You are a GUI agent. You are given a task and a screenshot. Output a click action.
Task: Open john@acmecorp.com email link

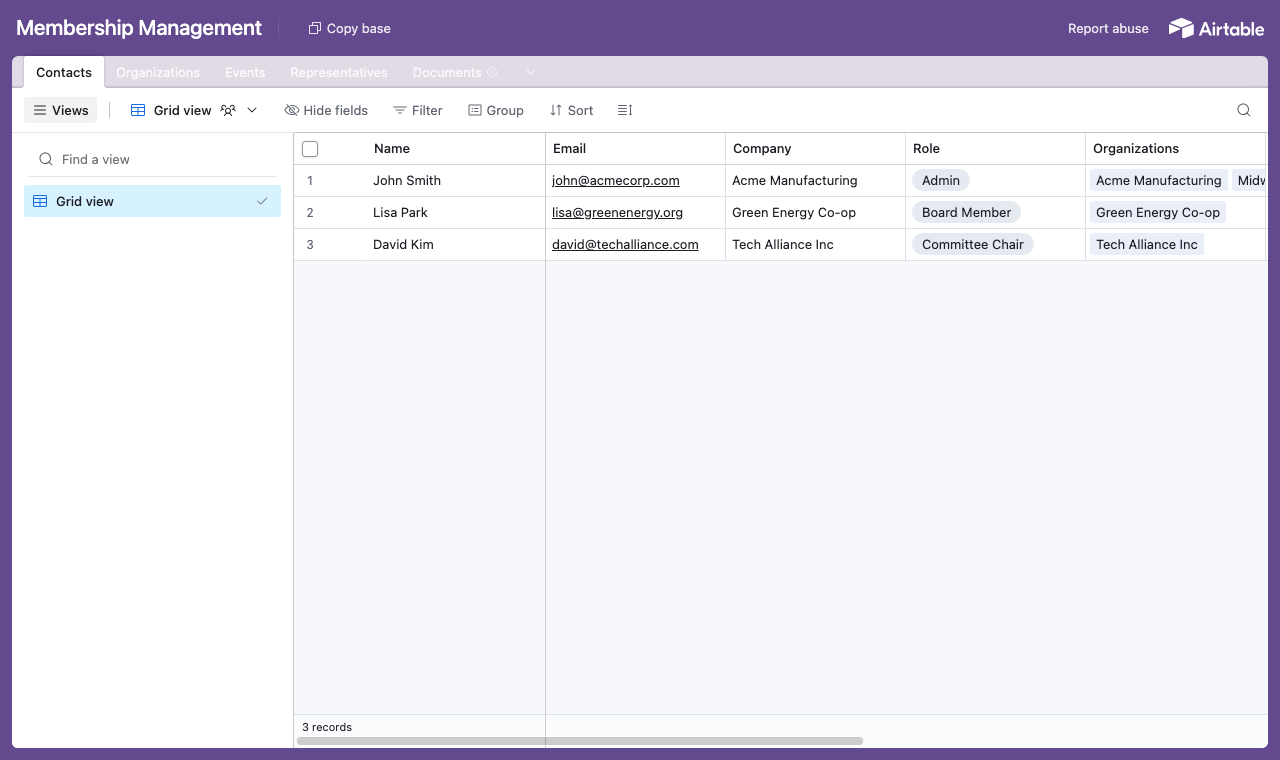616,181
